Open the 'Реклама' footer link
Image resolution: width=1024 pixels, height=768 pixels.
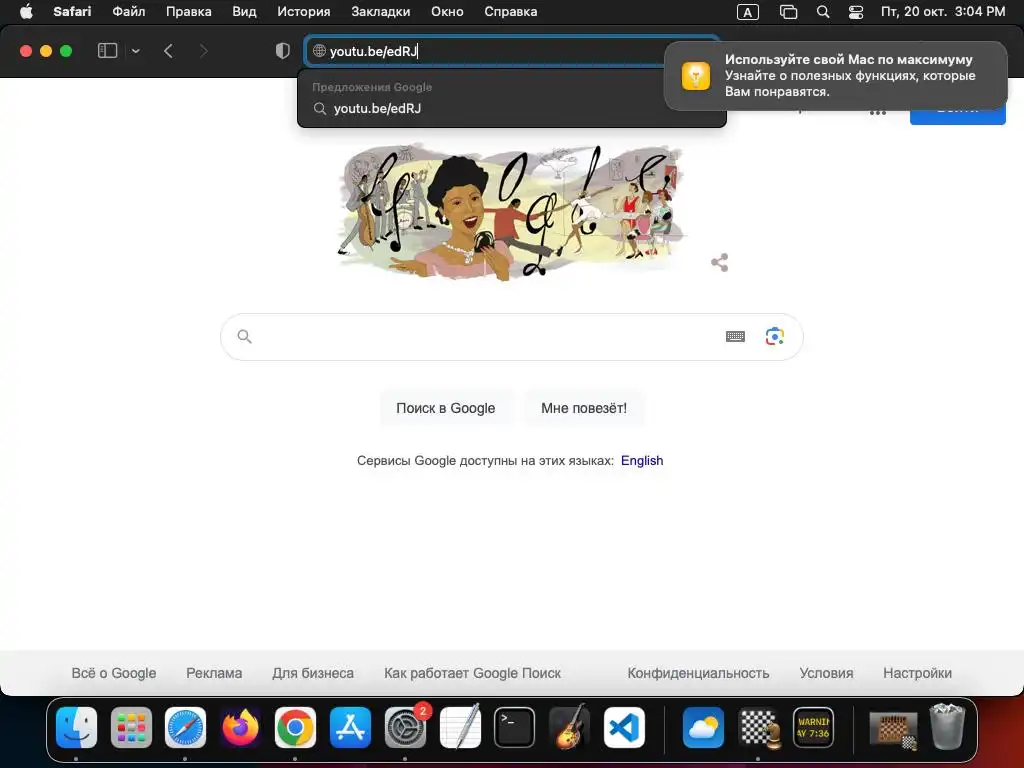coord(214,673)
